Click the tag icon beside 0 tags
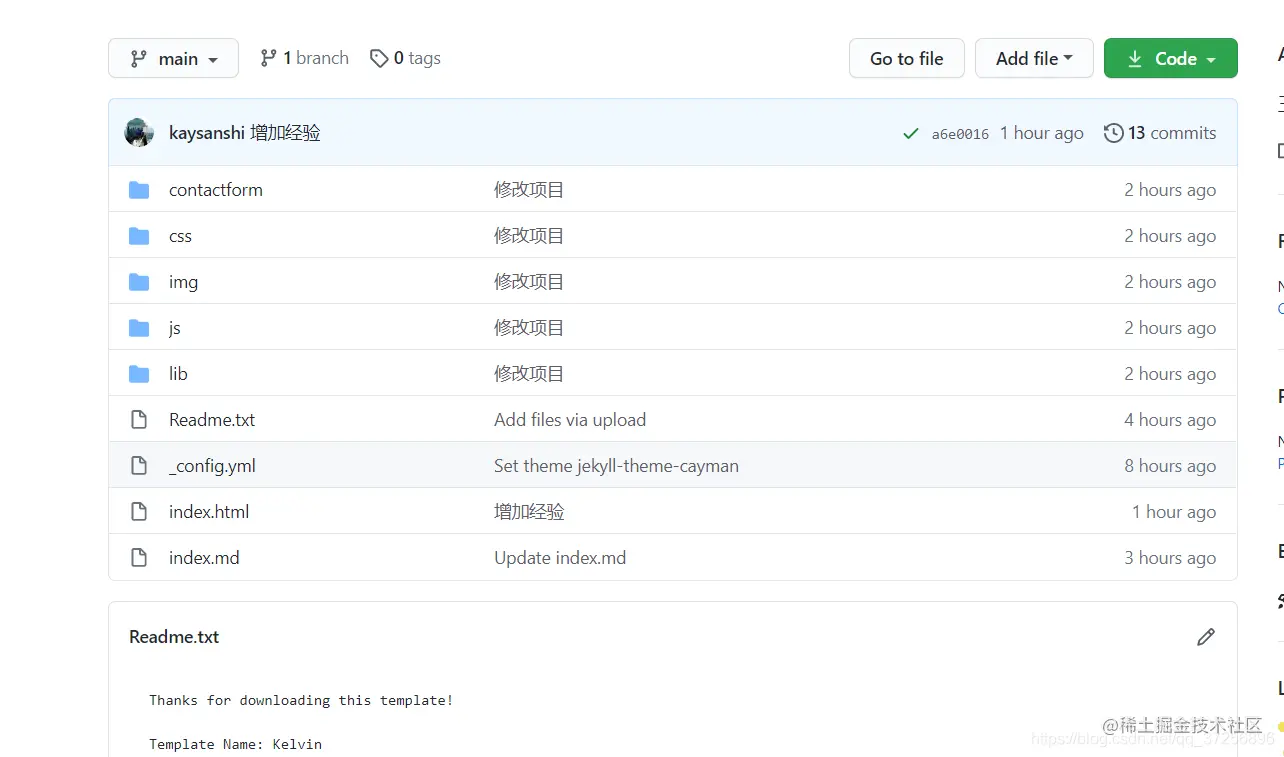 (x=379, y=59)
